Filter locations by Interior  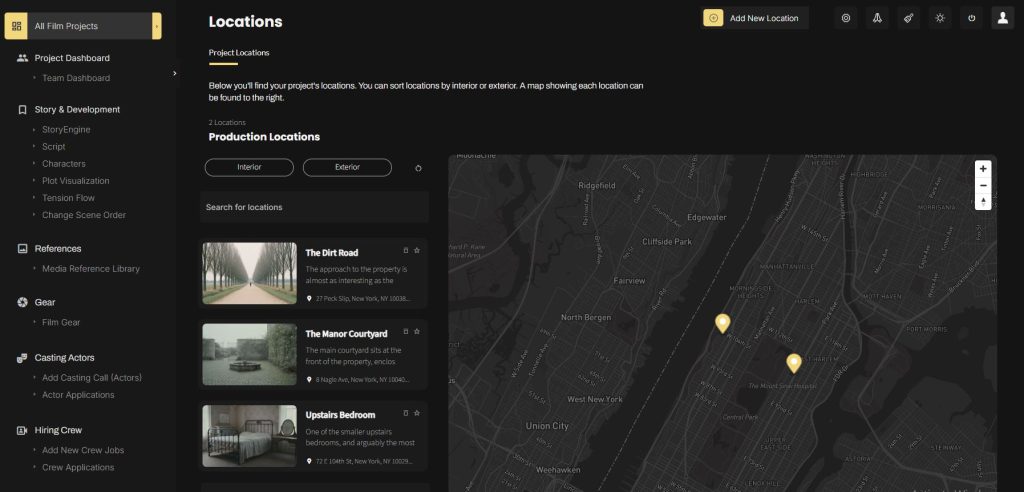pyautogui.click(x=249, y=167)
